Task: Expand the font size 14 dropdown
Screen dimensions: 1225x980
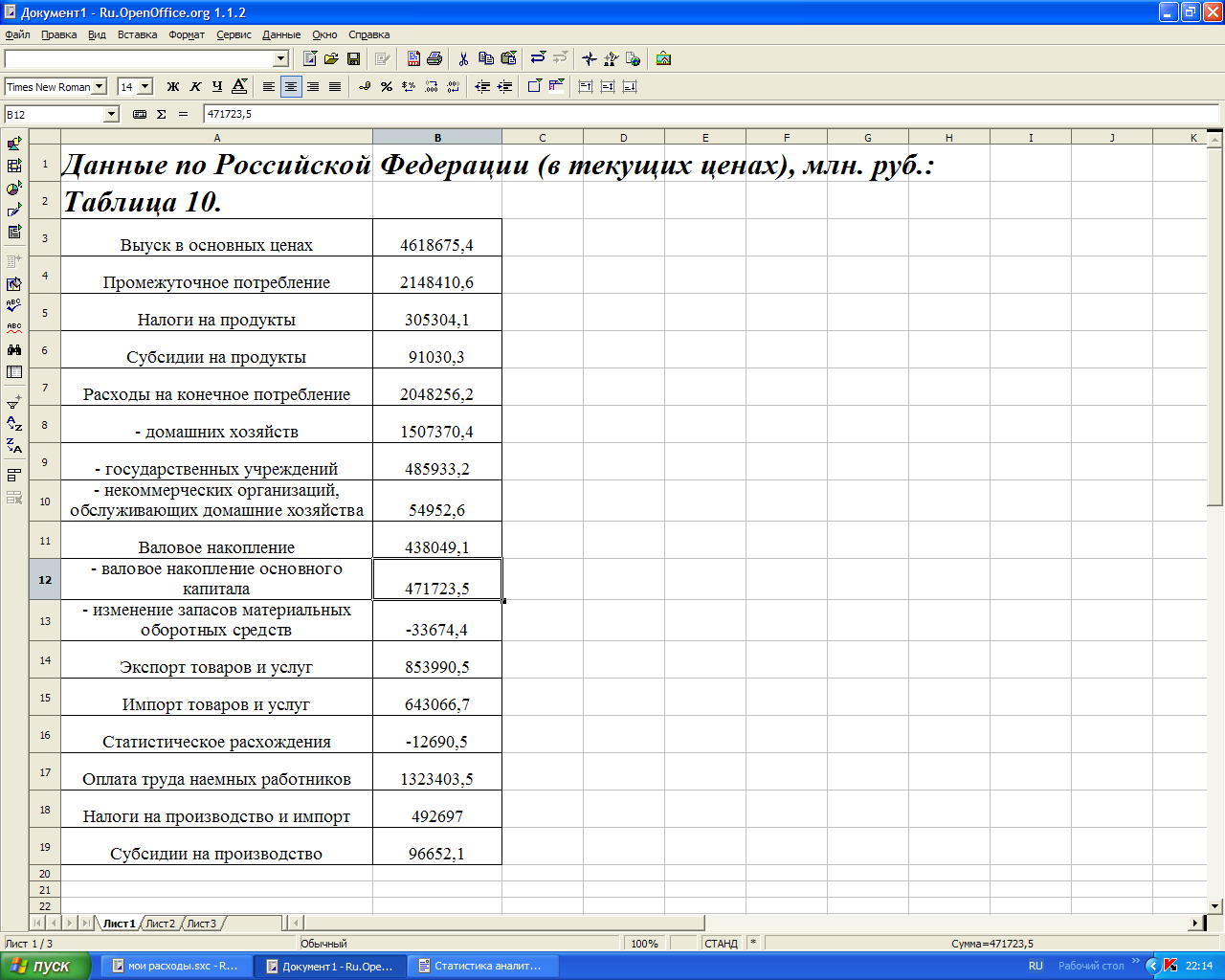Action: pos(145,87)
